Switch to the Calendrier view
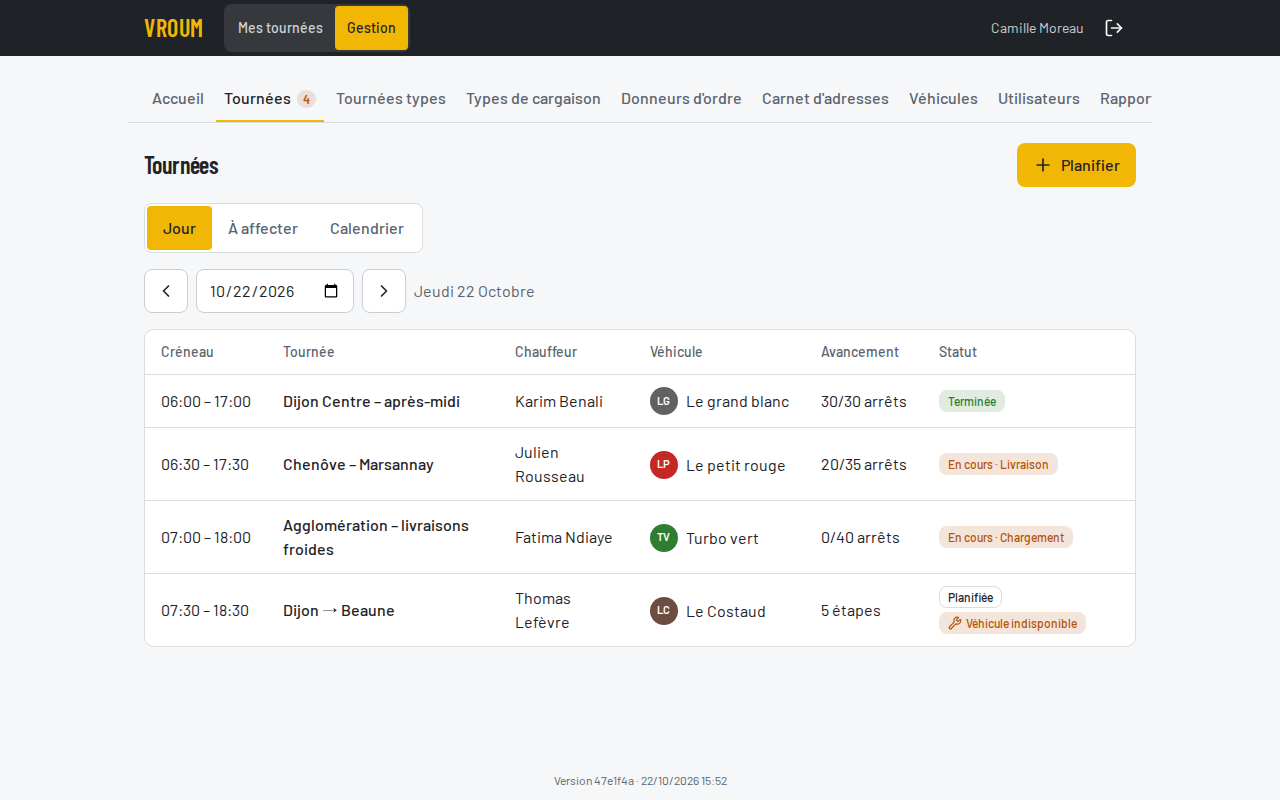Viewport: 1280px width, 800px height. pos(367,228)
